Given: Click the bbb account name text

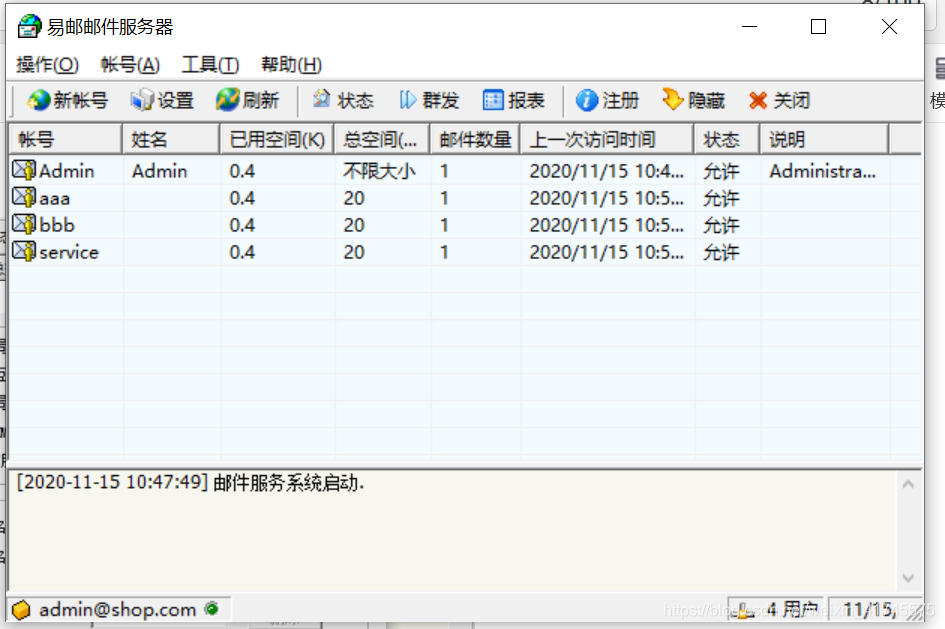Looking at the screenshot, I should (57, 225).
